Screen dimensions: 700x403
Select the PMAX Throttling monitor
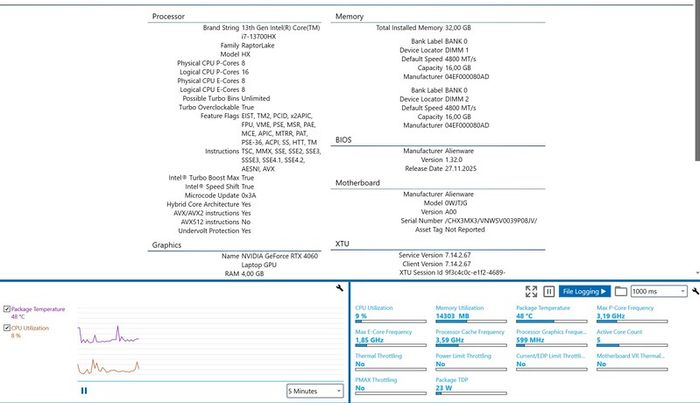click(391, 386)
